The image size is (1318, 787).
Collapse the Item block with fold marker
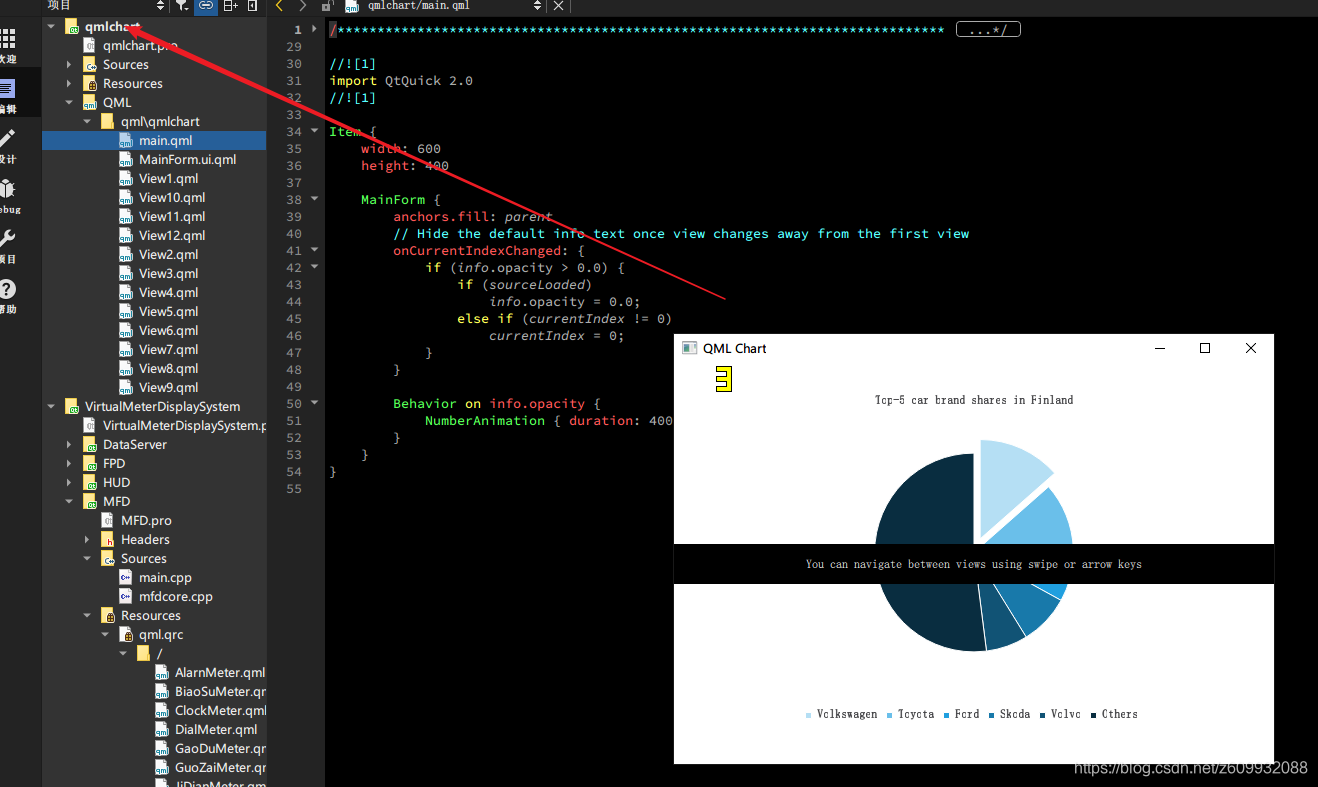coord(314,130)
